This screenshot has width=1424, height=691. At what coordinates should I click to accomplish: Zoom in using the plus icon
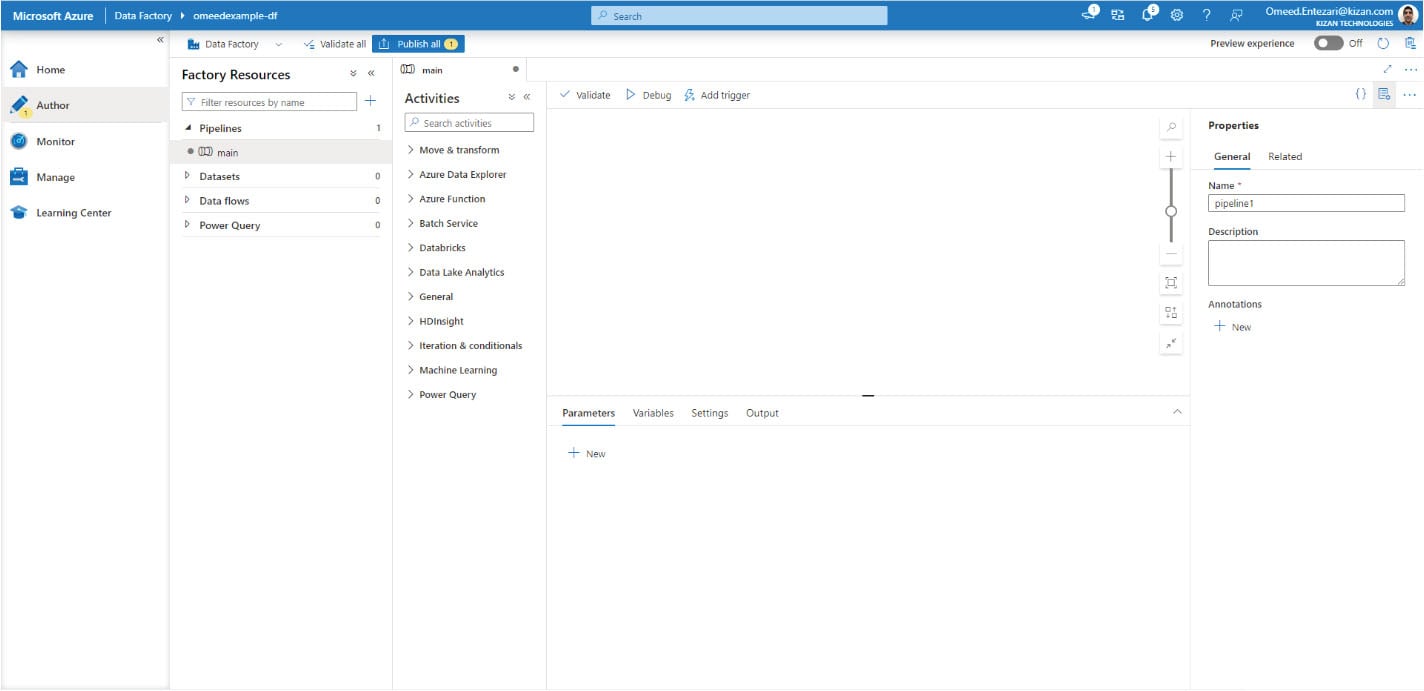tap(1171, 155)
